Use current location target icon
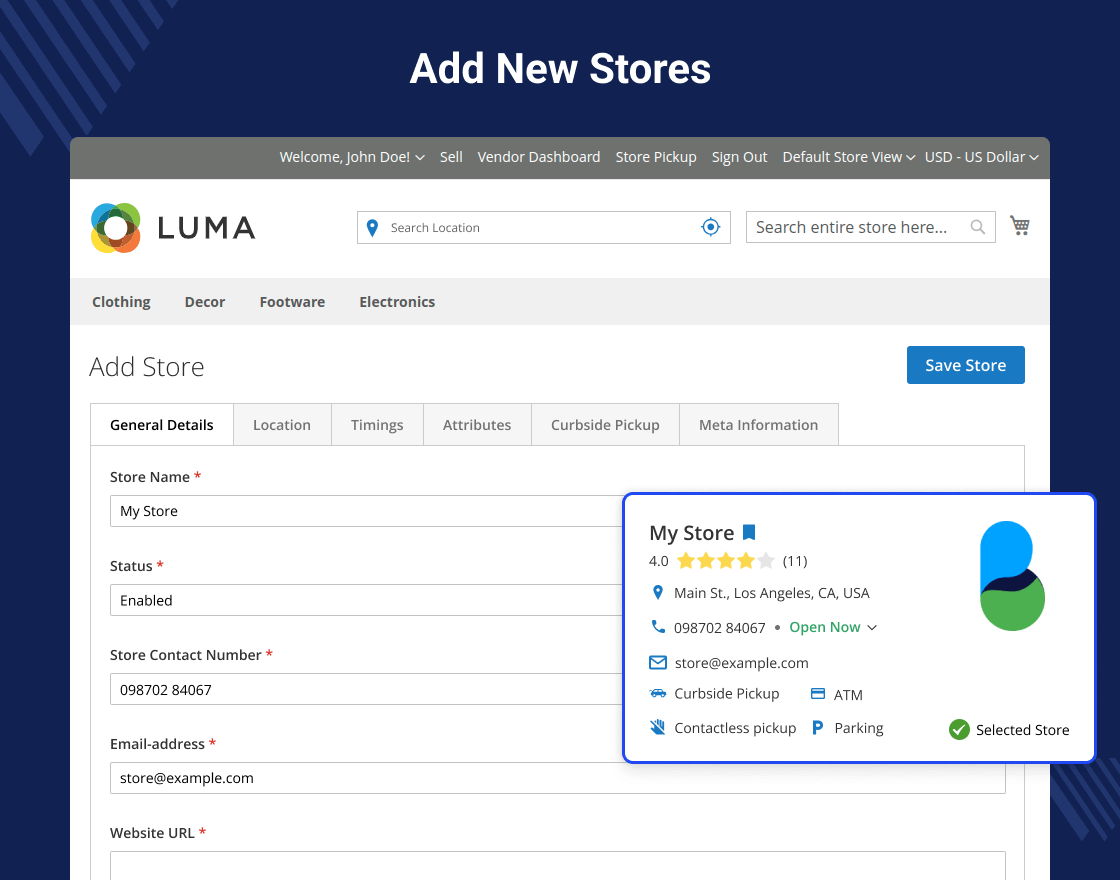Image resolution: width=1120 pixels, height=880 pixels. pos(711,227)
